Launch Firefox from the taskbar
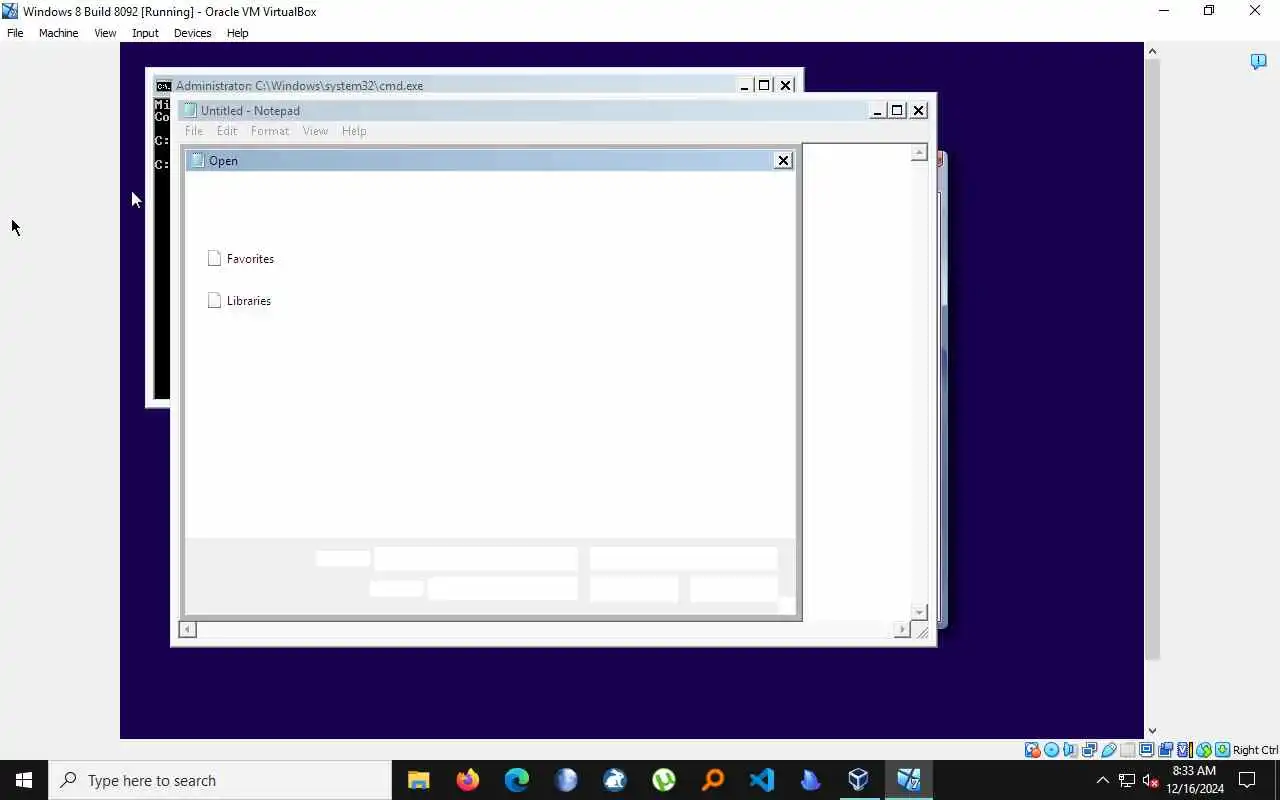1280x800 pixels. 467,780
